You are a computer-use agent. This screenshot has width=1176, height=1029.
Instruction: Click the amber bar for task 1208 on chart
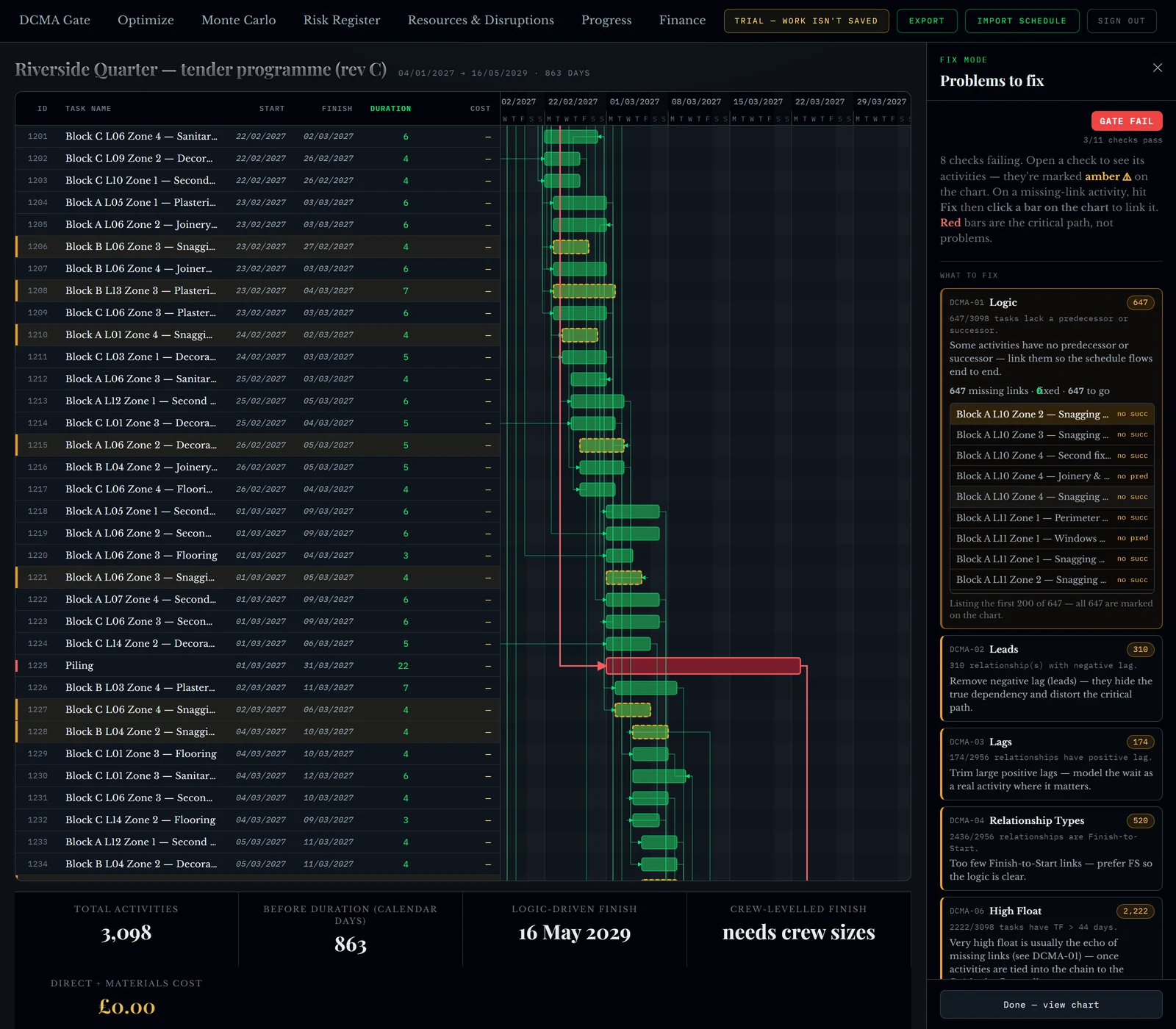pos(584,290)
